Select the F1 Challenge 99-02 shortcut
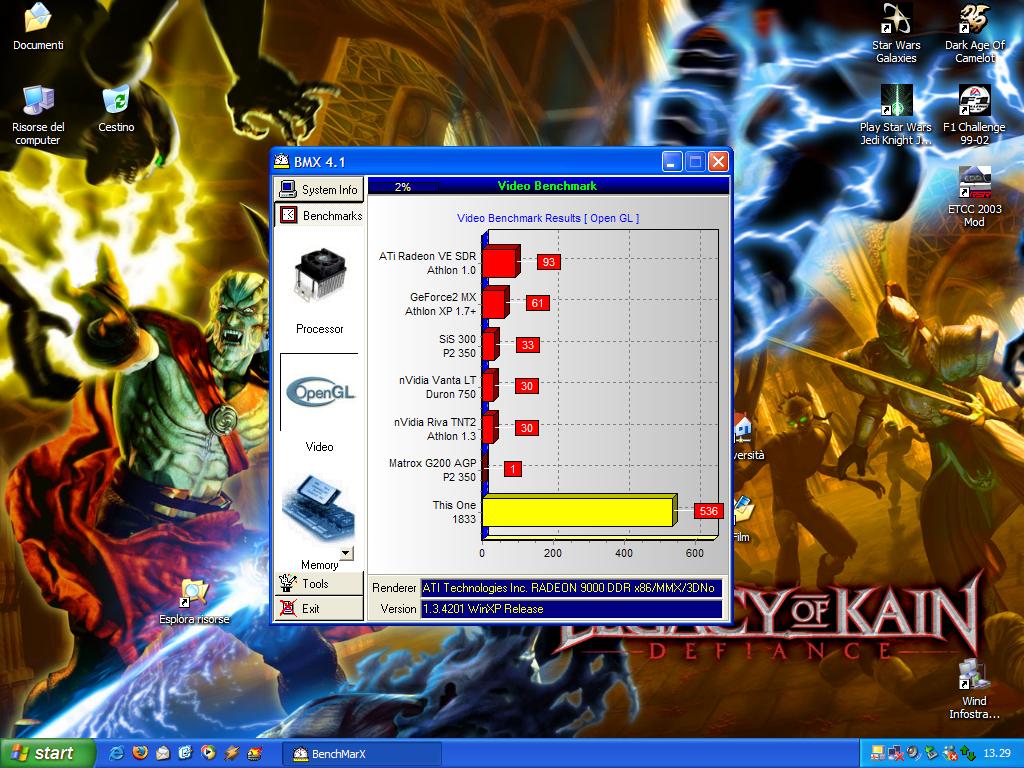Image resolution: width=1024 pixels, height=768 pixels. coord(974,115)
